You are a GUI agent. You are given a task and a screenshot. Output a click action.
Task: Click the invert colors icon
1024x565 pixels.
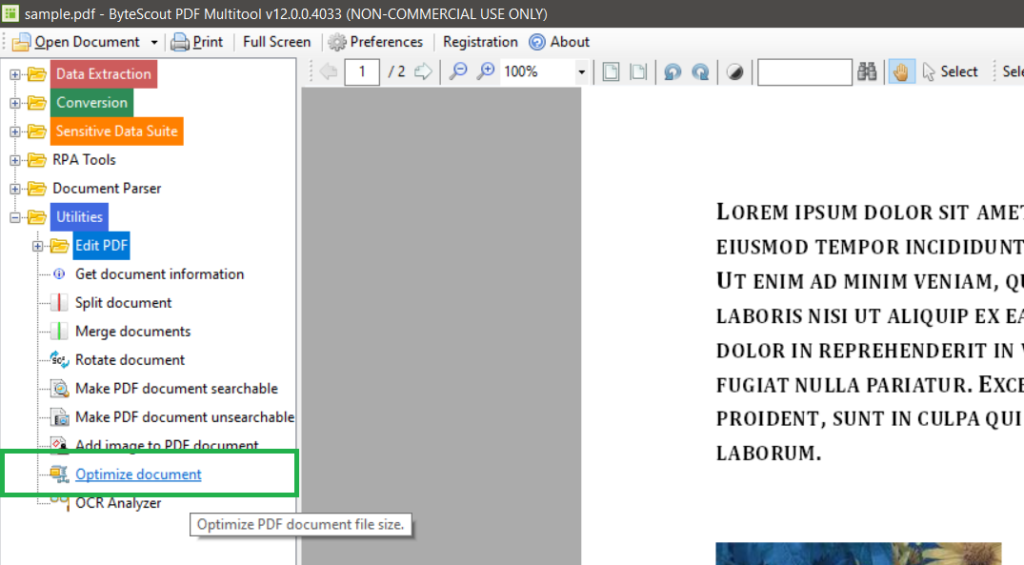point(735,72)
